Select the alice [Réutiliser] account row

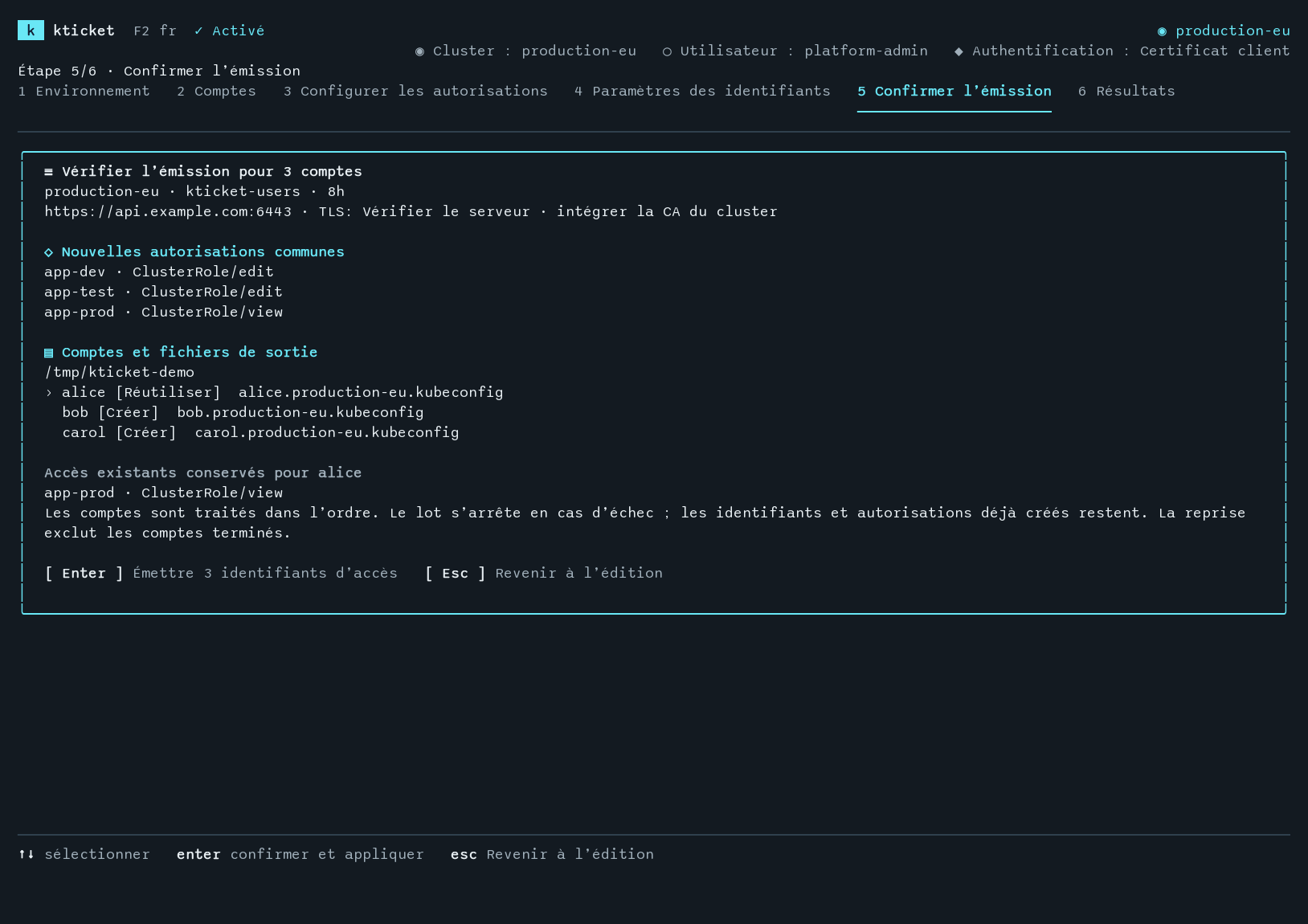[x=274, y=393]
